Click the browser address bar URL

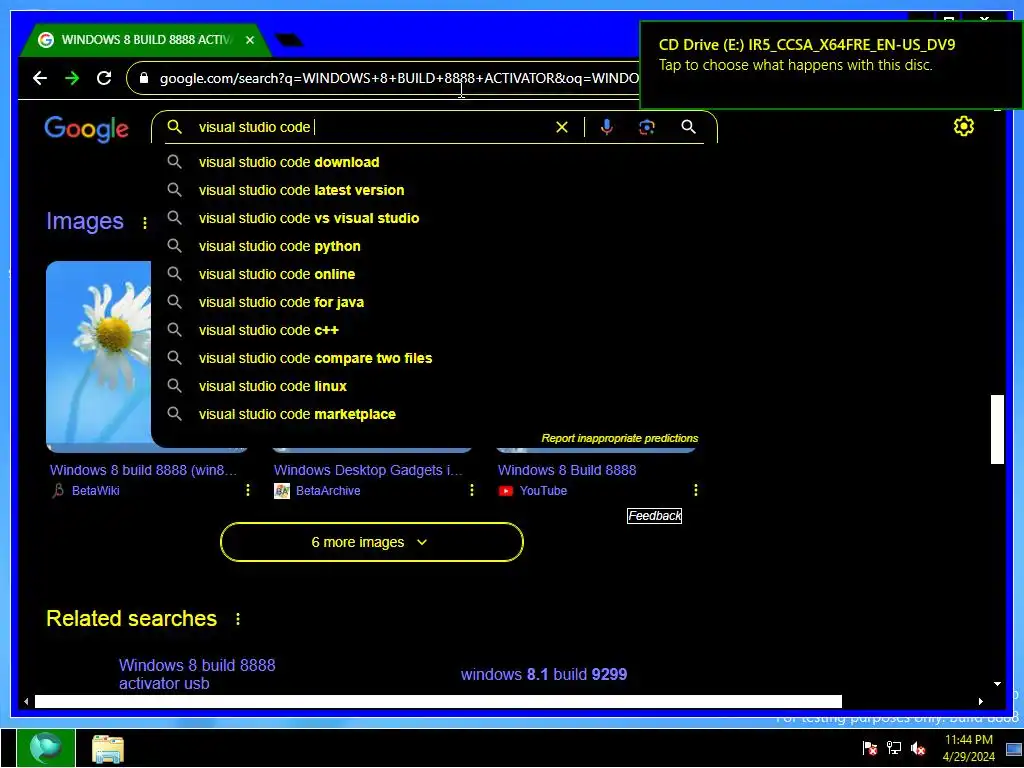coord(398,78)
